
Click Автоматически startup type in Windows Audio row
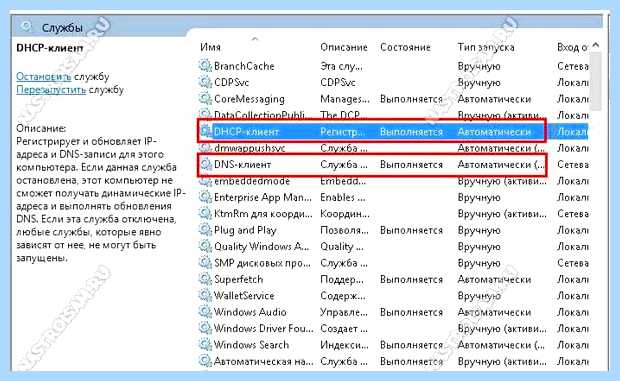tap(494, 312)
